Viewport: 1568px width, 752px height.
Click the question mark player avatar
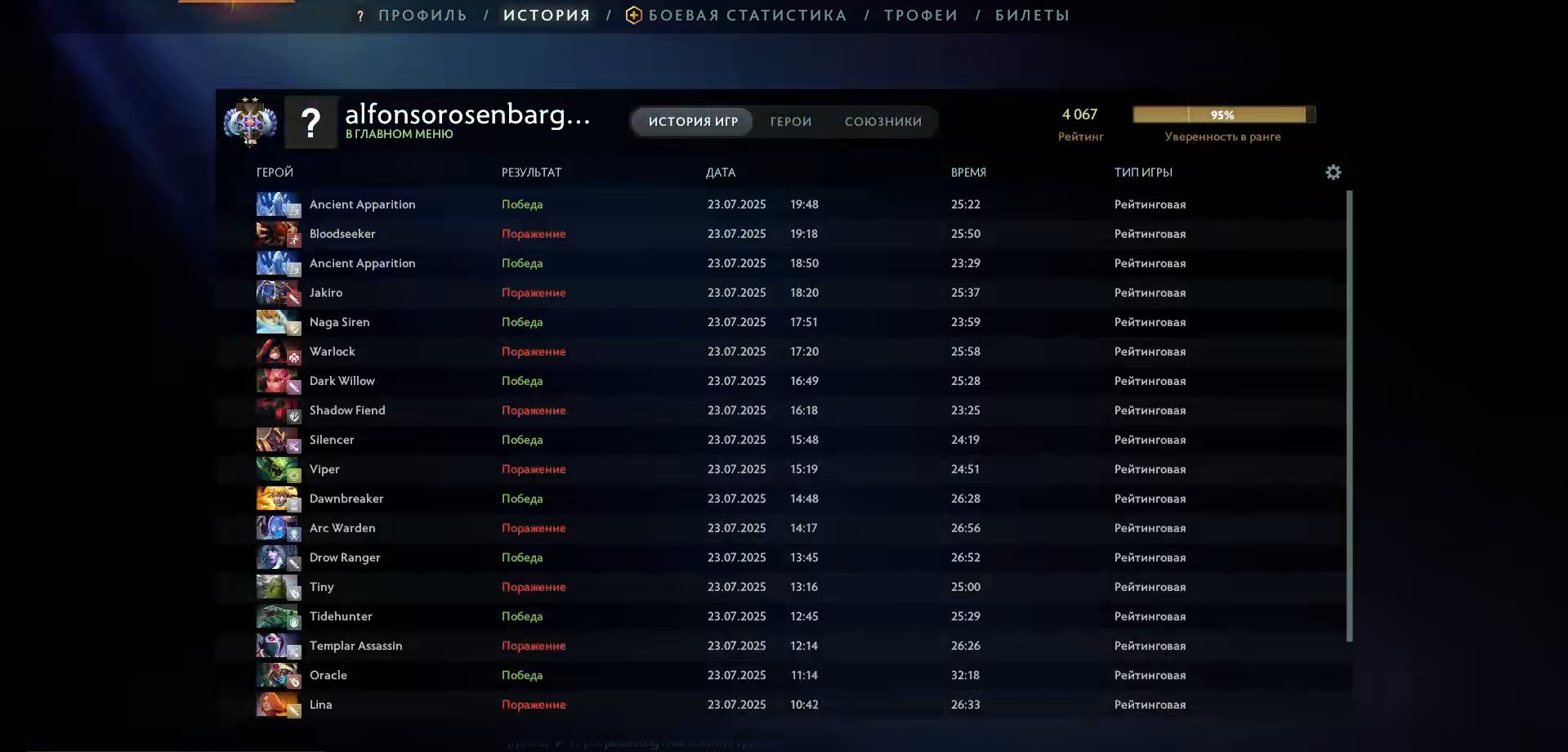(x=310, y=123)
